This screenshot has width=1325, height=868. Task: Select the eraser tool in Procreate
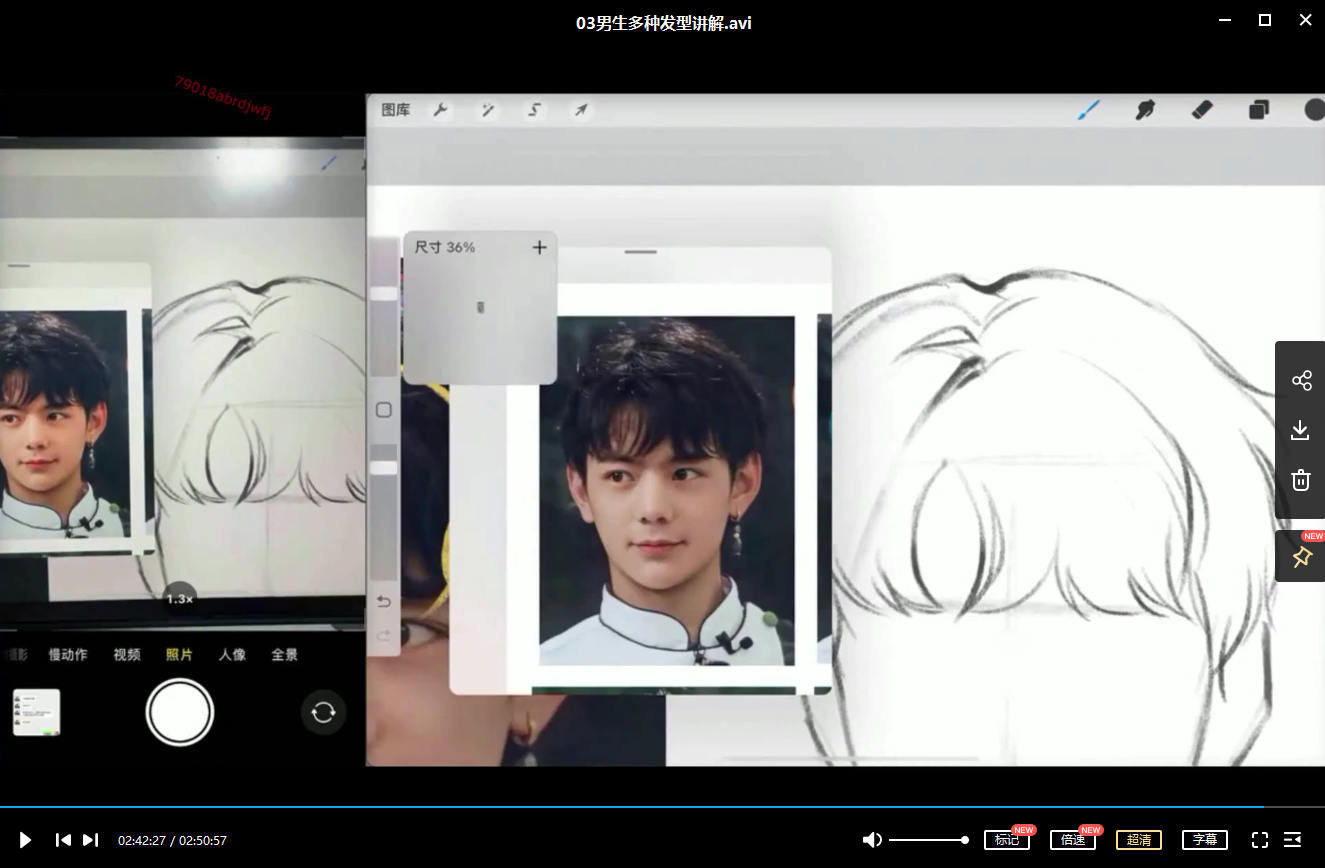(x=1202, y=110)
